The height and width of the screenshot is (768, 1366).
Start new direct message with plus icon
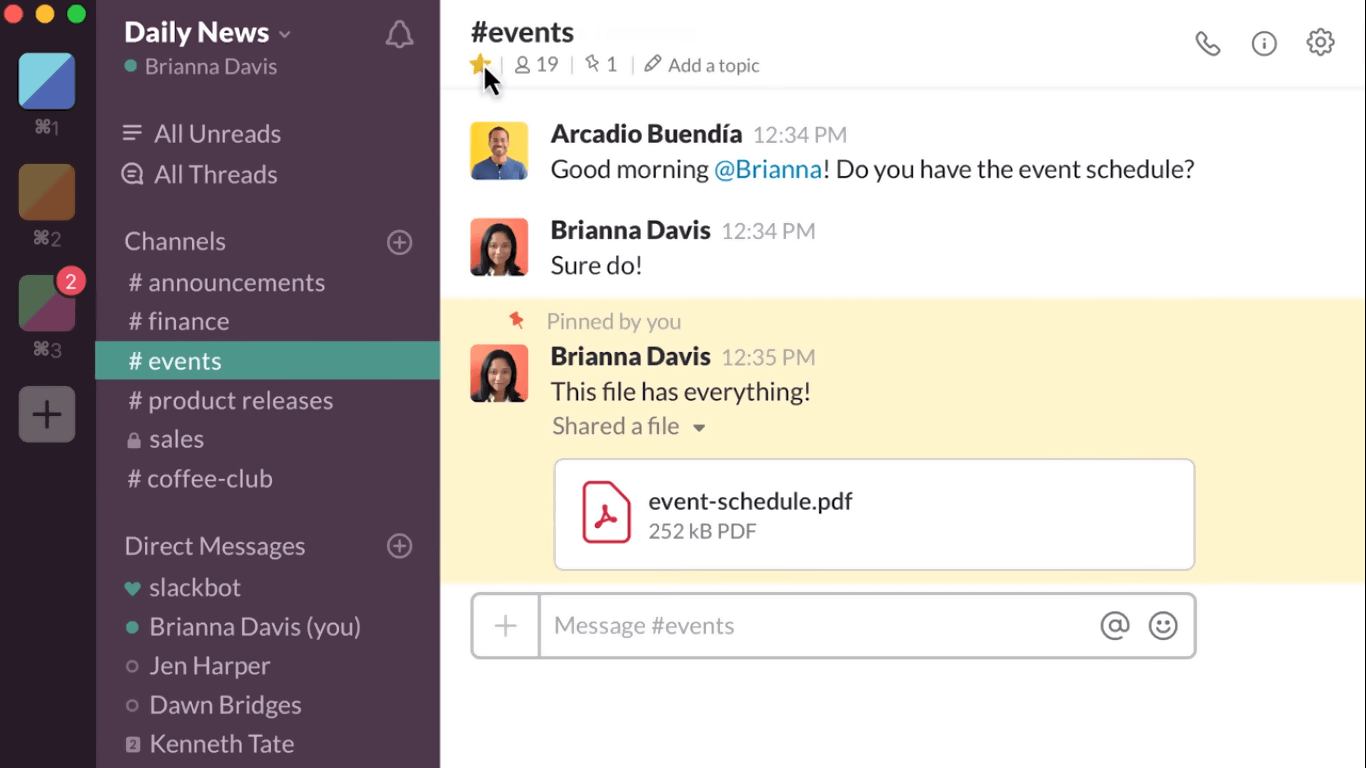[400, 546]
